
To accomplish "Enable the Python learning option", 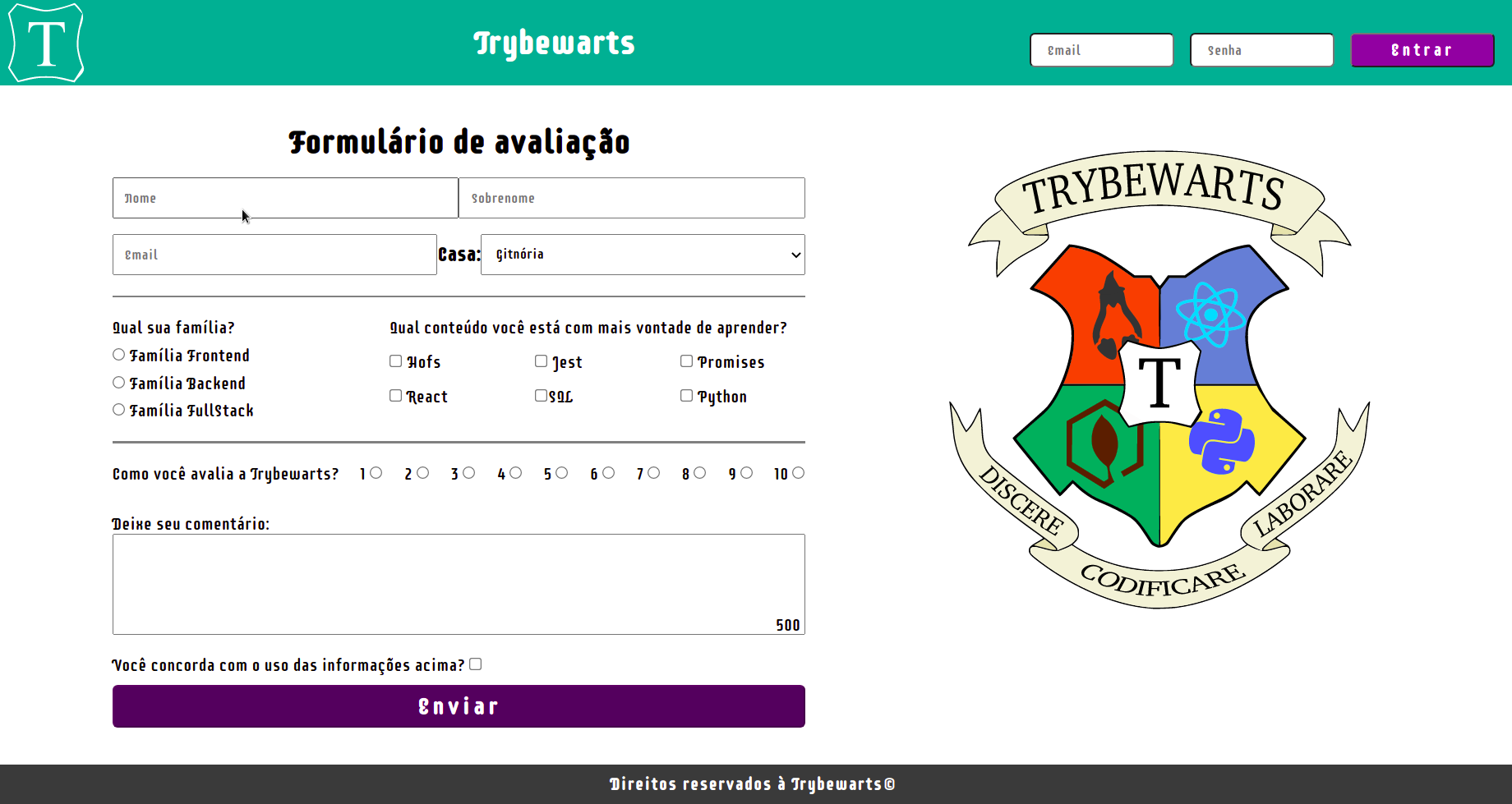I will pyautogui.click(x=686, y=395).
